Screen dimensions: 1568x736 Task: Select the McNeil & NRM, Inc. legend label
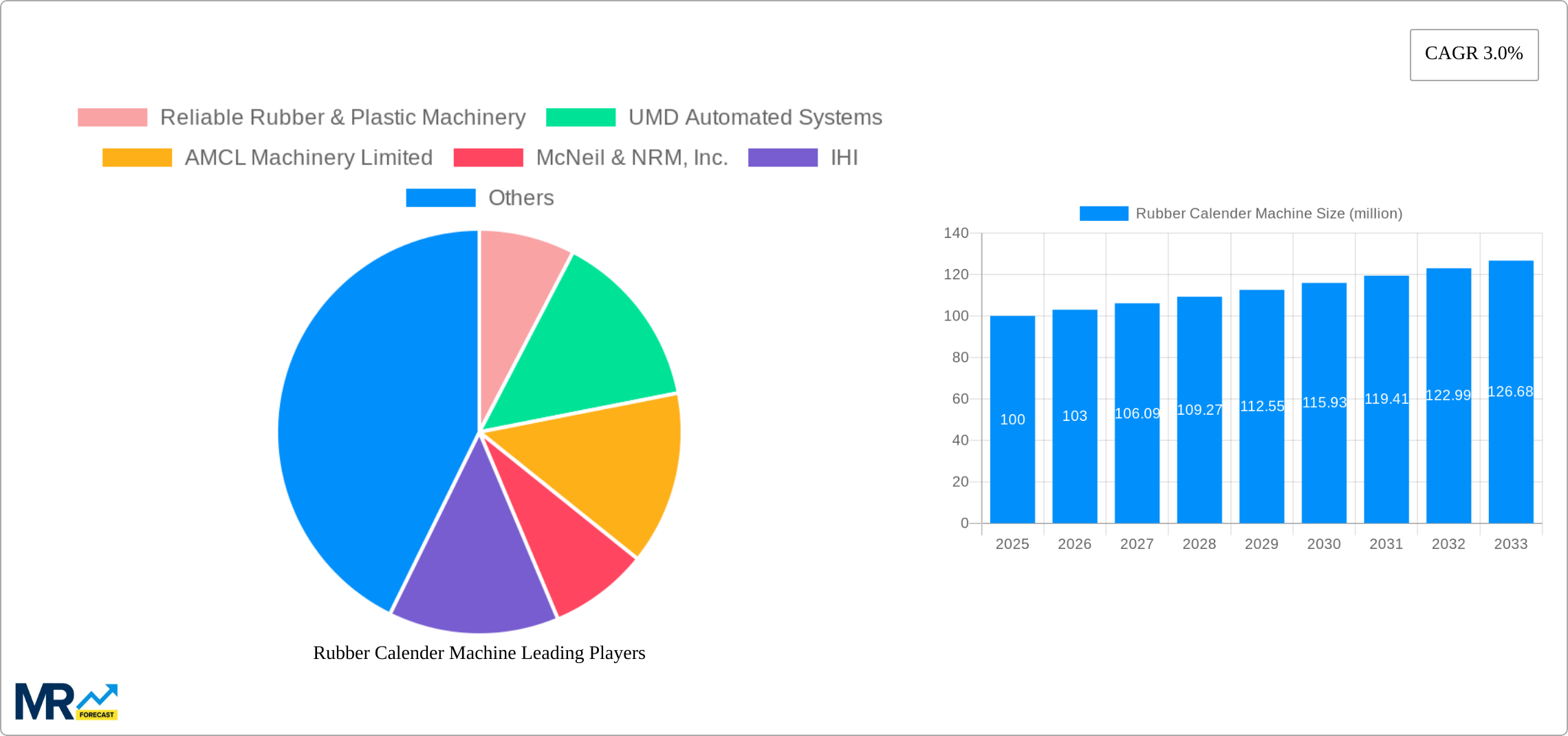tap(633, 158)
